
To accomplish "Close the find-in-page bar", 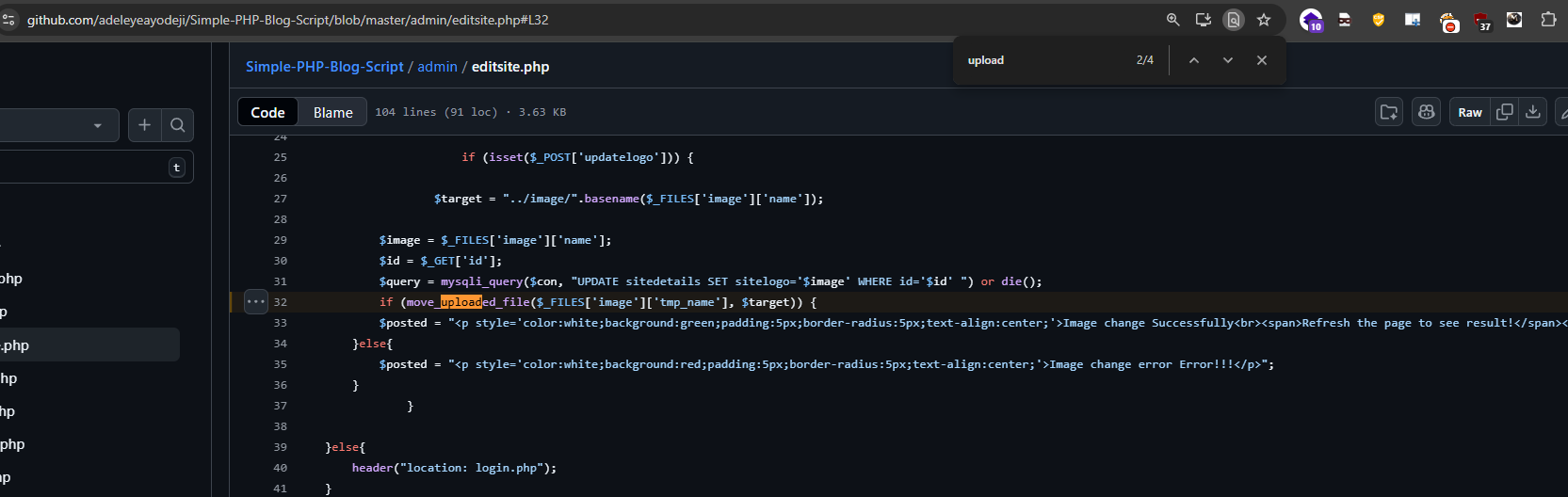I will click(1262, 60).
